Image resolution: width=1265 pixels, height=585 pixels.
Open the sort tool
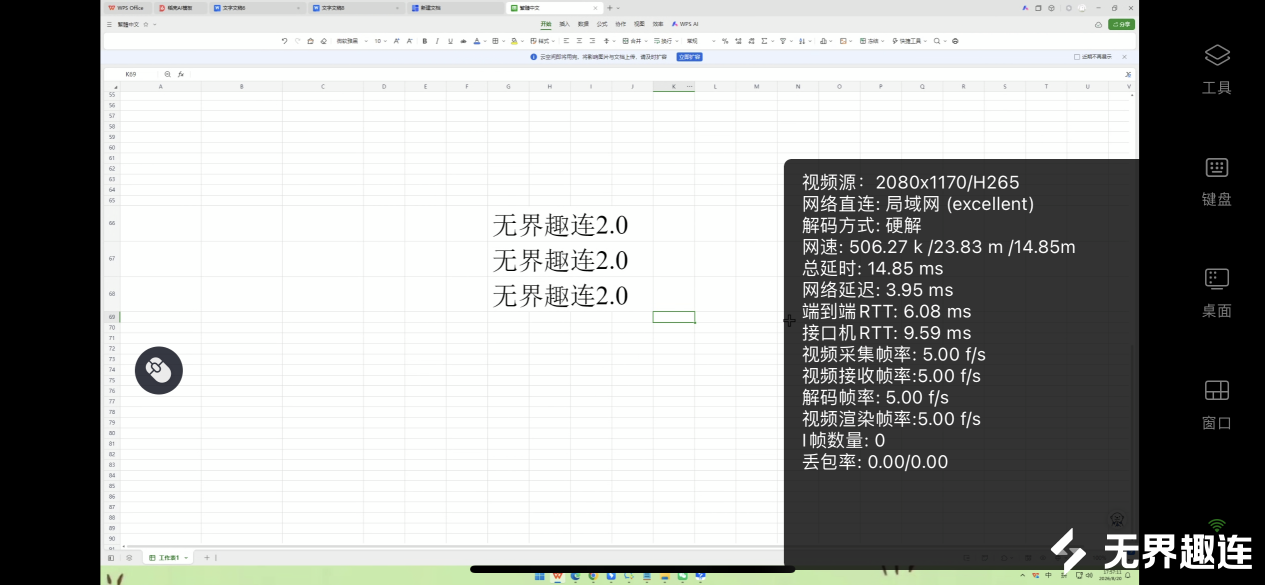(x=802, y=41)
